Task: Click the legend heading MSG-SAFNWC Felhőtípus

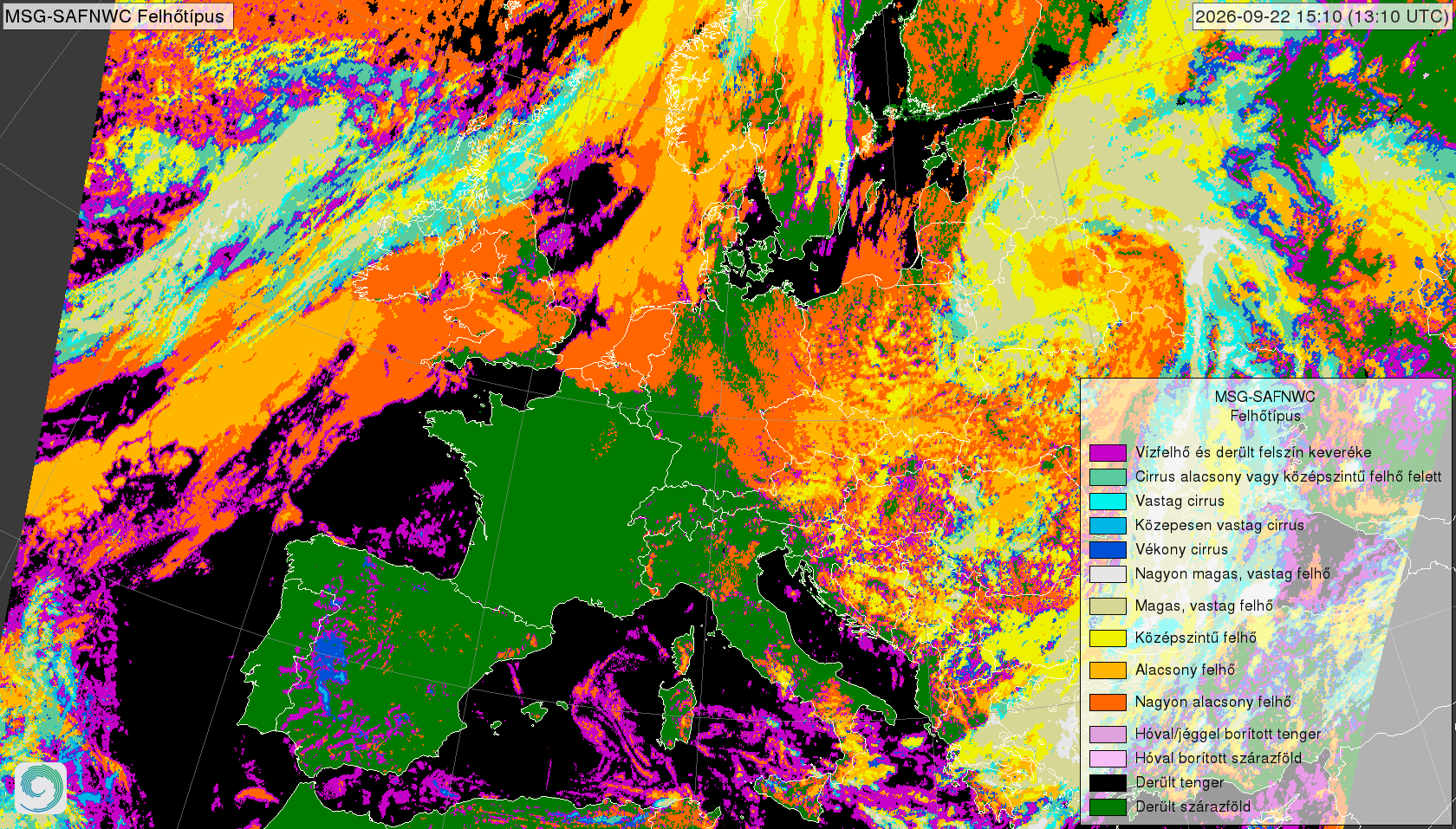Action: click(x=1265, y=406)
